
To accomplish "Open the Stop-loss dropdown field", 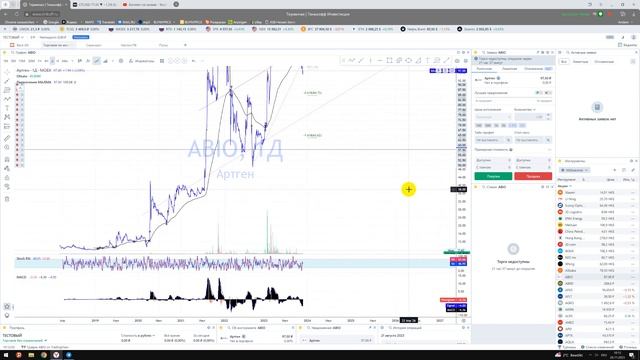I will 533,140.
